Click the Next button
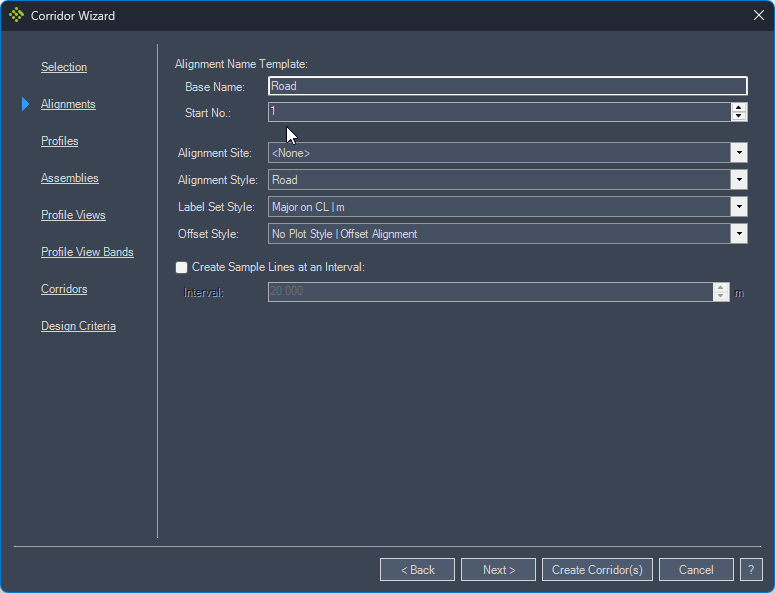Image resolution: width=775 pixels, height=593 pixels. pyautogui.click(x=498, y=570)
